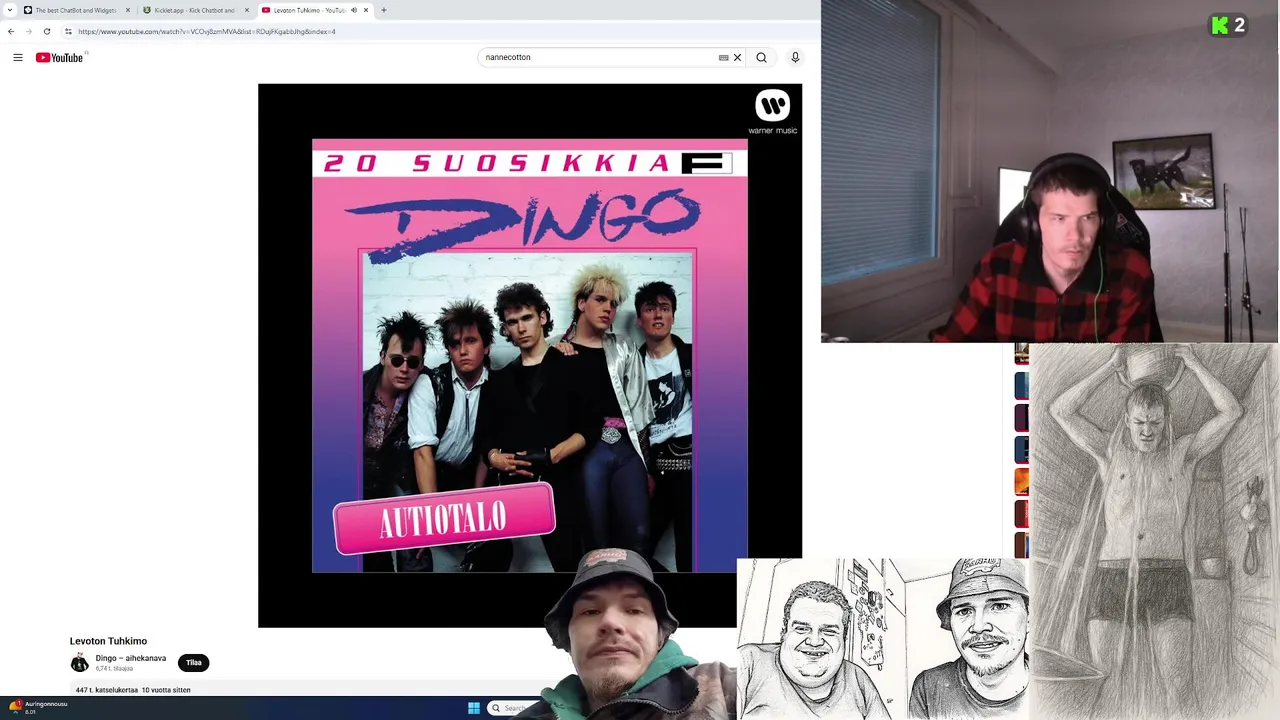This screenshot has height=720, width=1280.
Task: Go back with the browser back arrow
Action: point(11,31)
